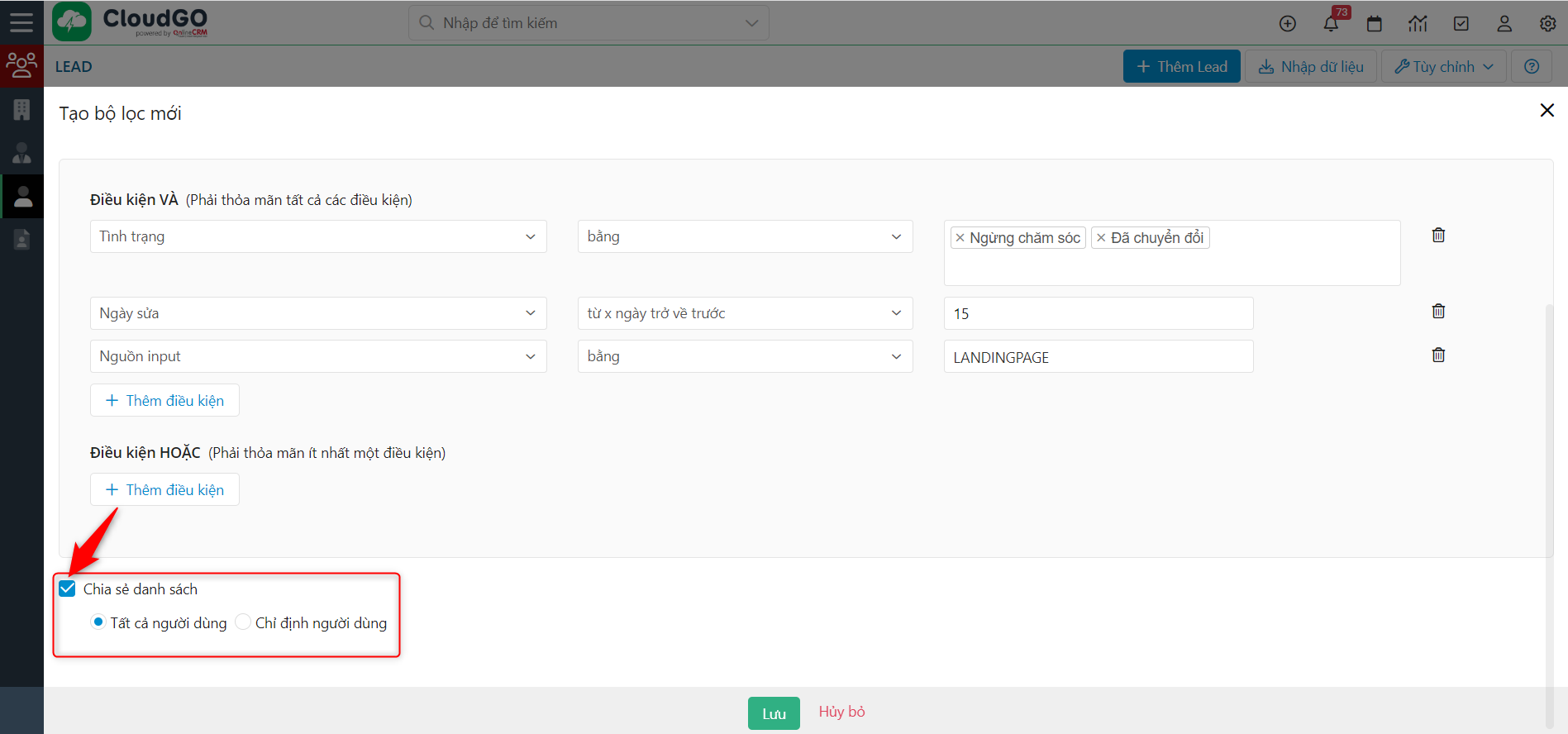Click Nhập dữ liệu button
Screen dimensions: 1568x734
coord(1311,67)
